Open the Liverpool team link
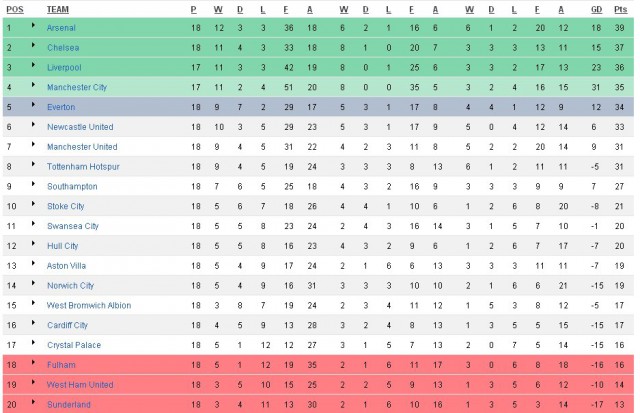This screenshot has width=640, height=413. (64, 67)
